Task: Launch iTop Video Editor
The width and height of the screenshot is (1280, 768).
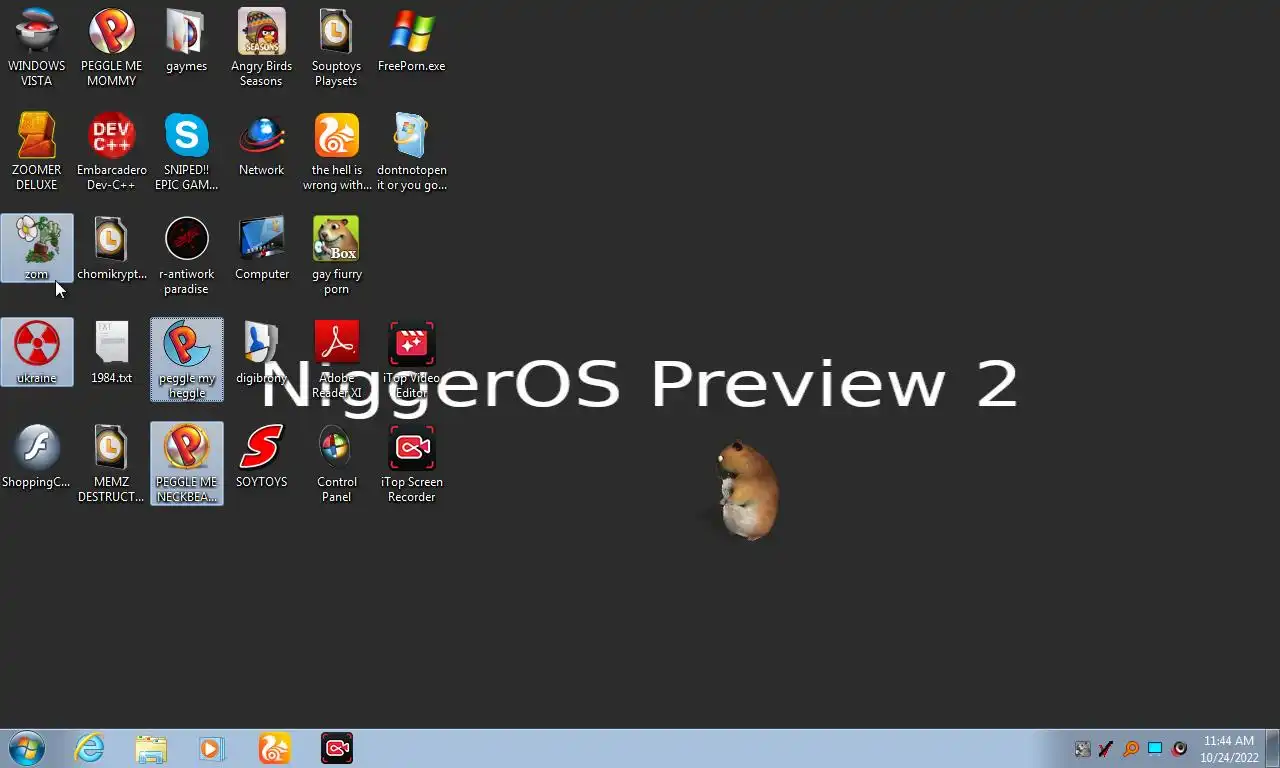Action: [411, 359]
